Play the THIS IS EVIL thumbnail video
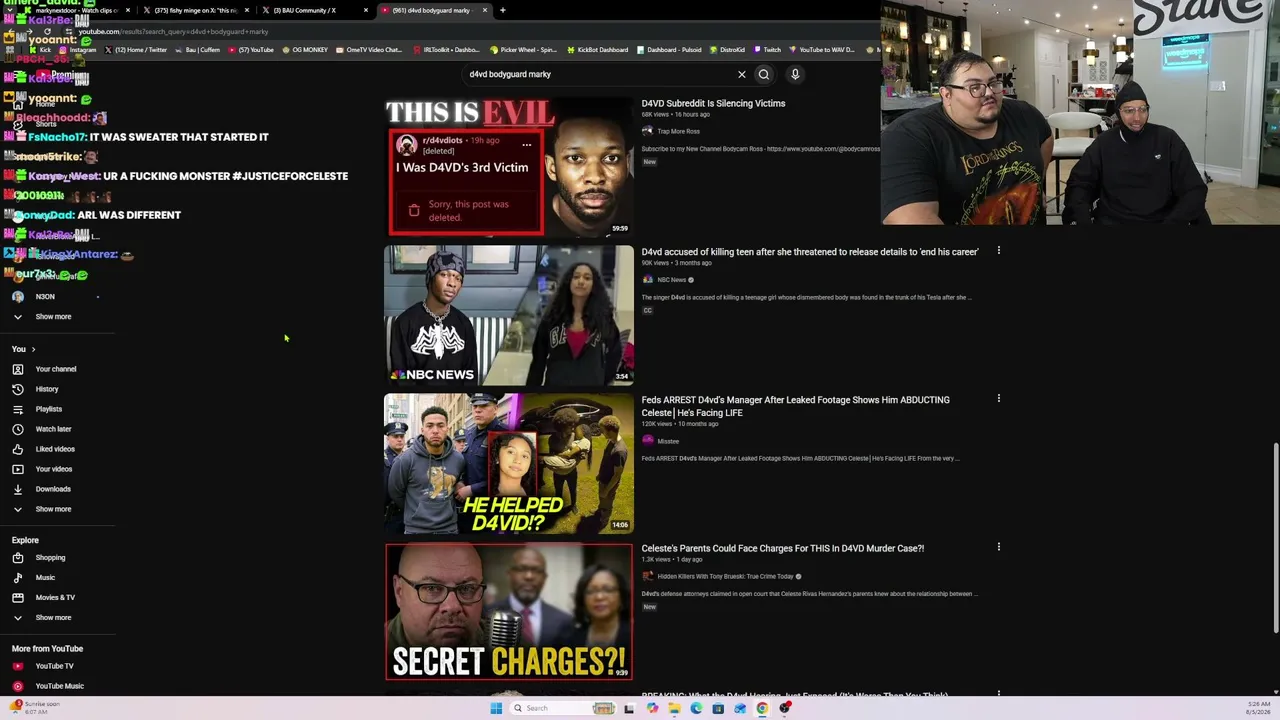This screenshot has height=720, width=1280. [x=508, y=166]
